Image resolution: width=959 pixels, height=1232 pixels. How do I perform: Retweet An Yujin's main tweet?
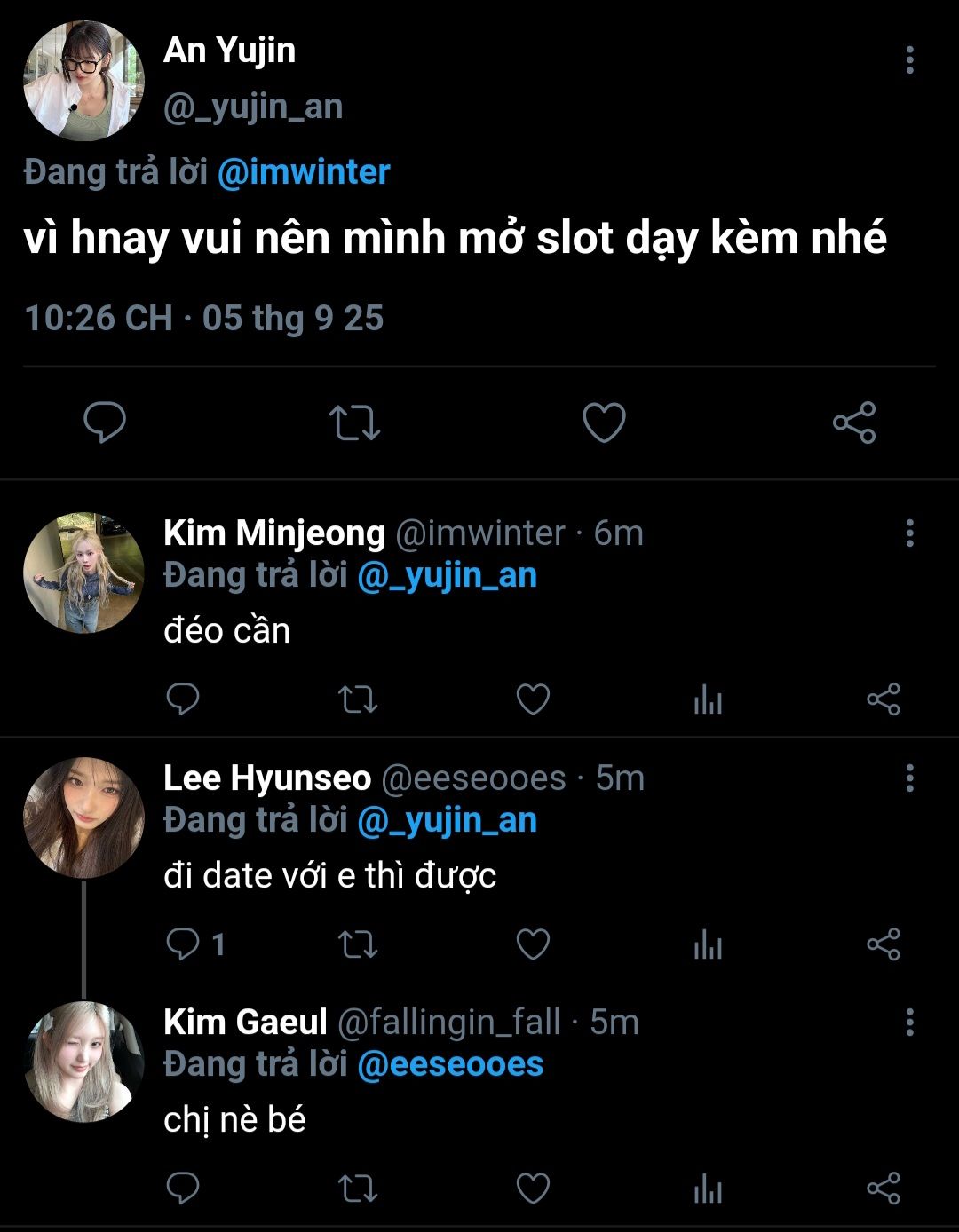(x=354, y=423)
